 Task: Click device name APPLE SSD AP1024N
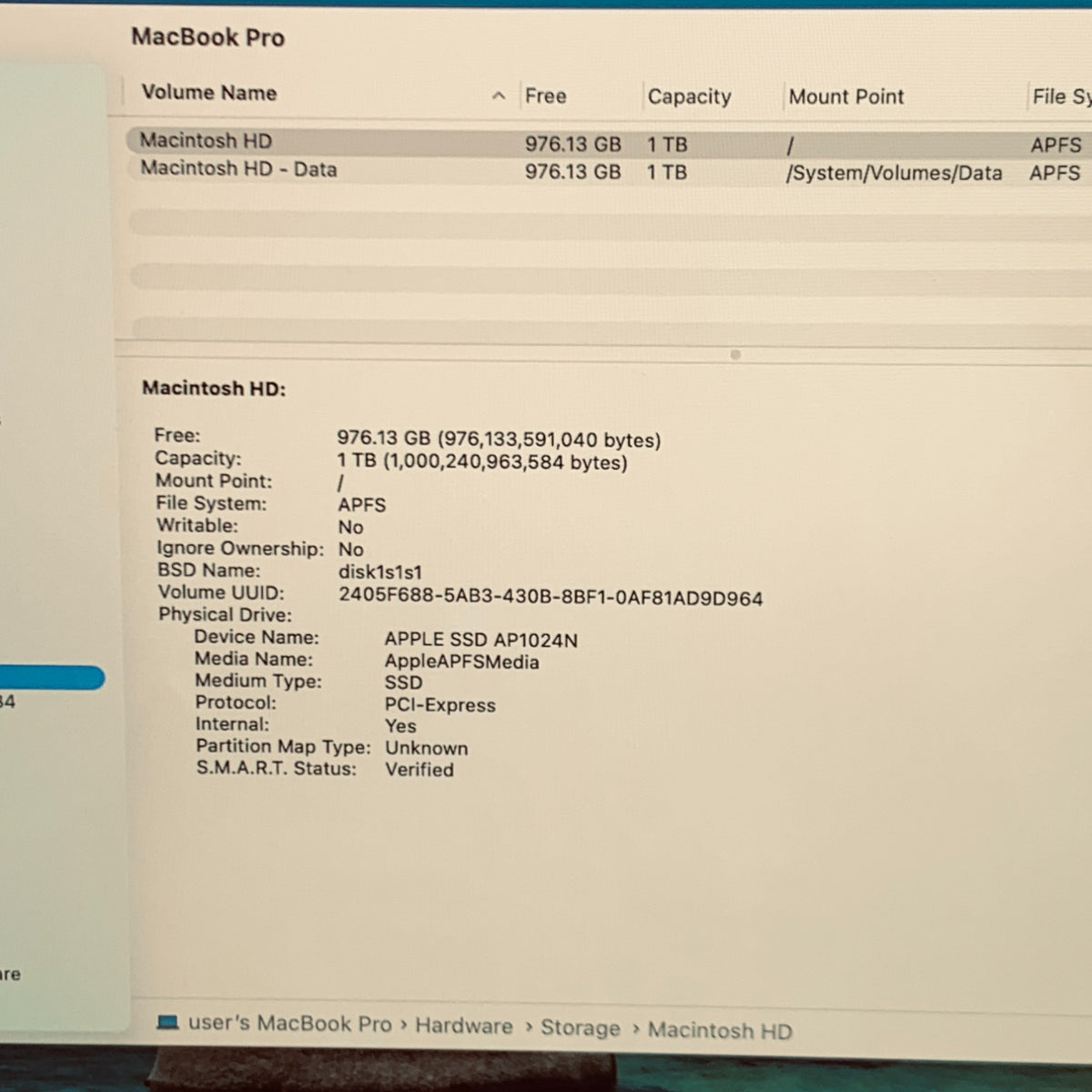click(480, 640)
